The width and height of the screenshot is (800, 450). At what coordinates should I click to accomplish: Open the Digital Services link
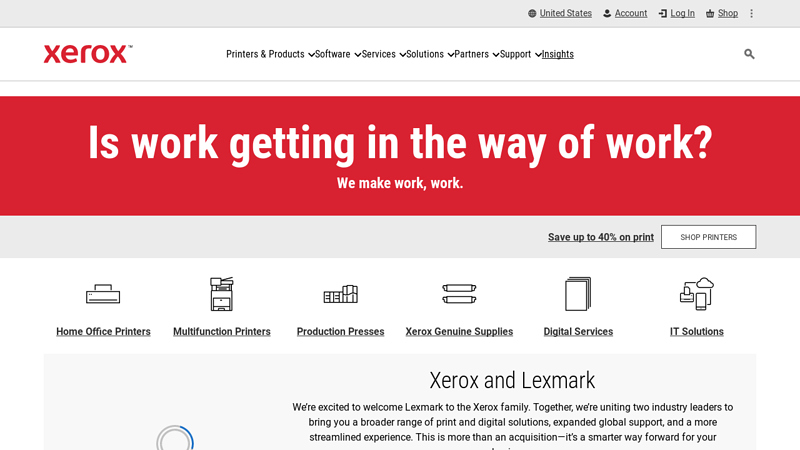[578, 332]
